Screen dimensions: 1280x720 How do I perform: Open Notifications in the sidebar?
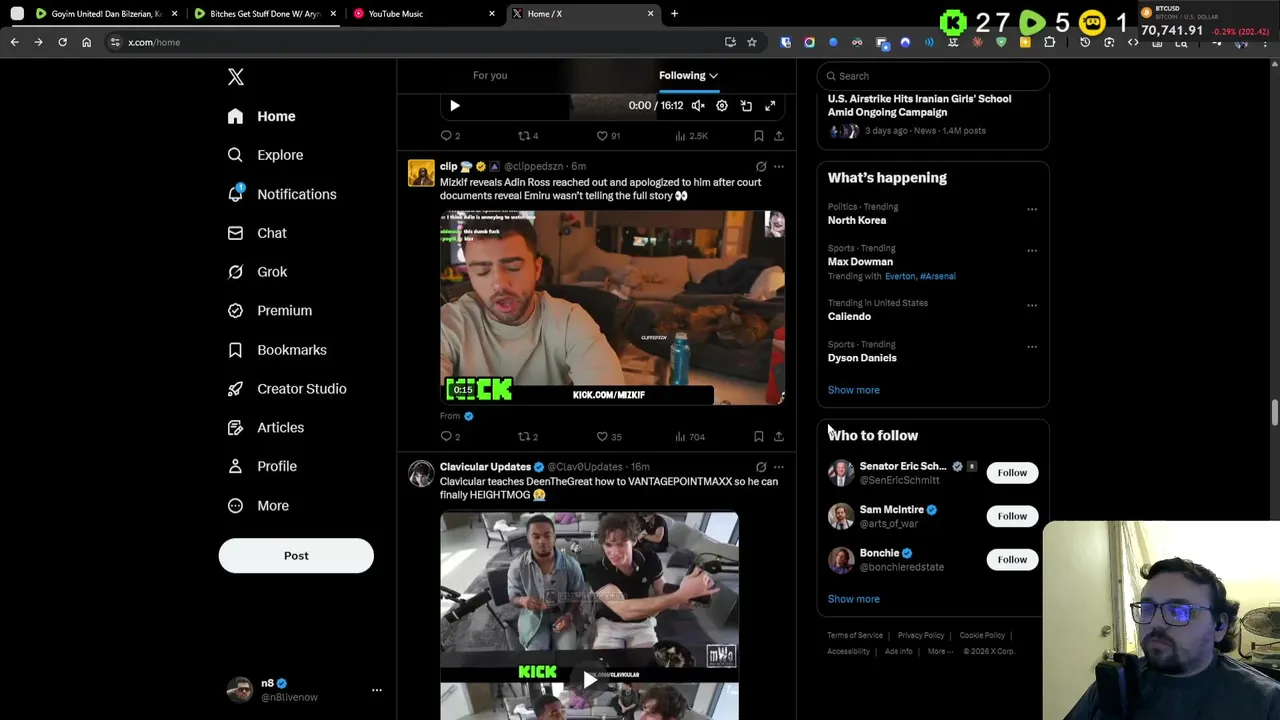[x=281, y=194]
